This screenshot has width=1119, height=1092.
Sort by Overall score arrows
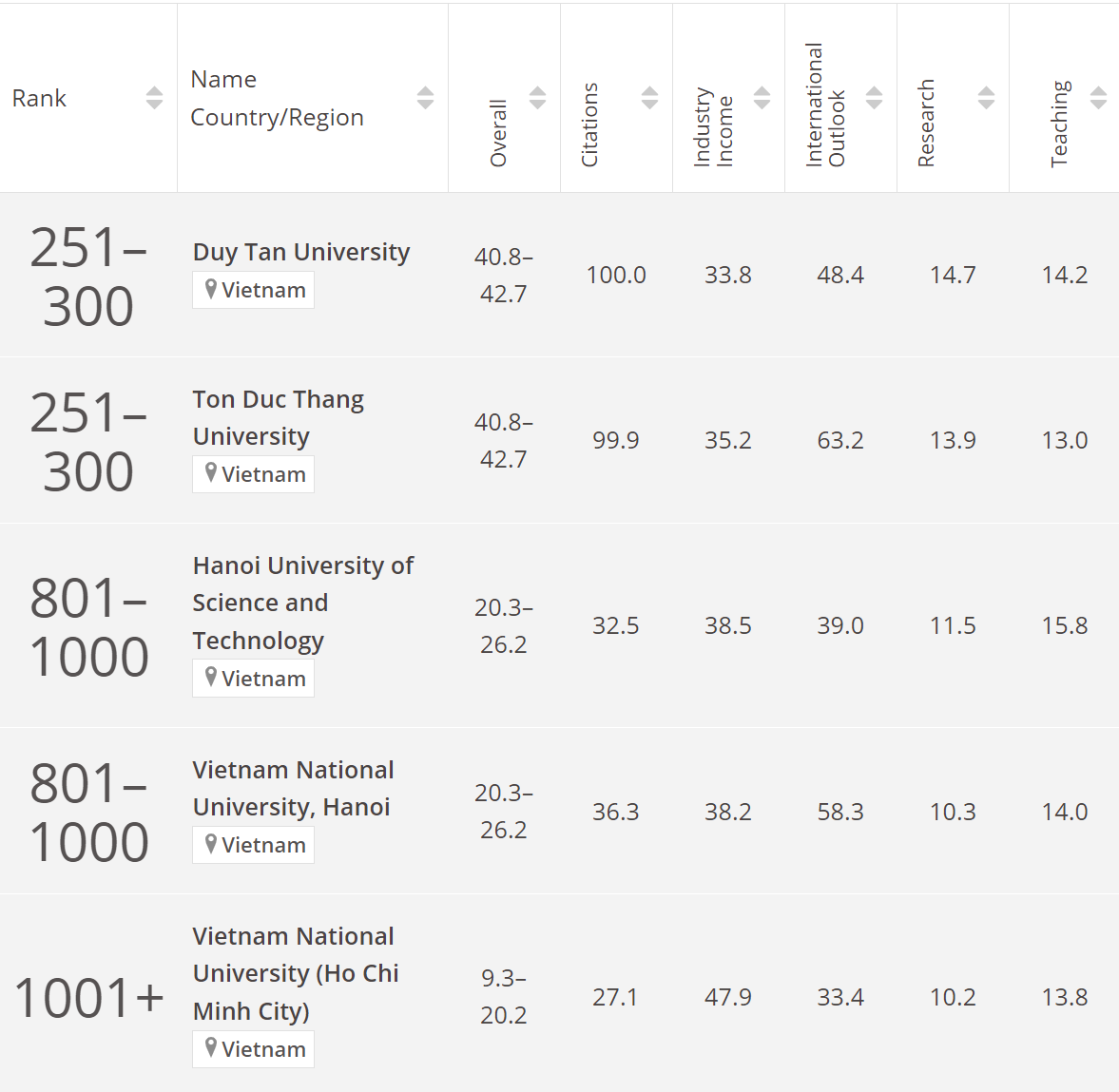coord(537,98)
